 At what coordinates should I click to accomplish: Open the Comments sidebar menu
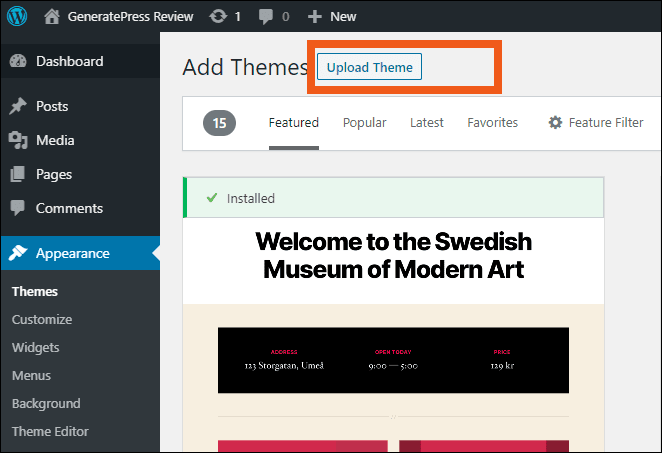69,208
